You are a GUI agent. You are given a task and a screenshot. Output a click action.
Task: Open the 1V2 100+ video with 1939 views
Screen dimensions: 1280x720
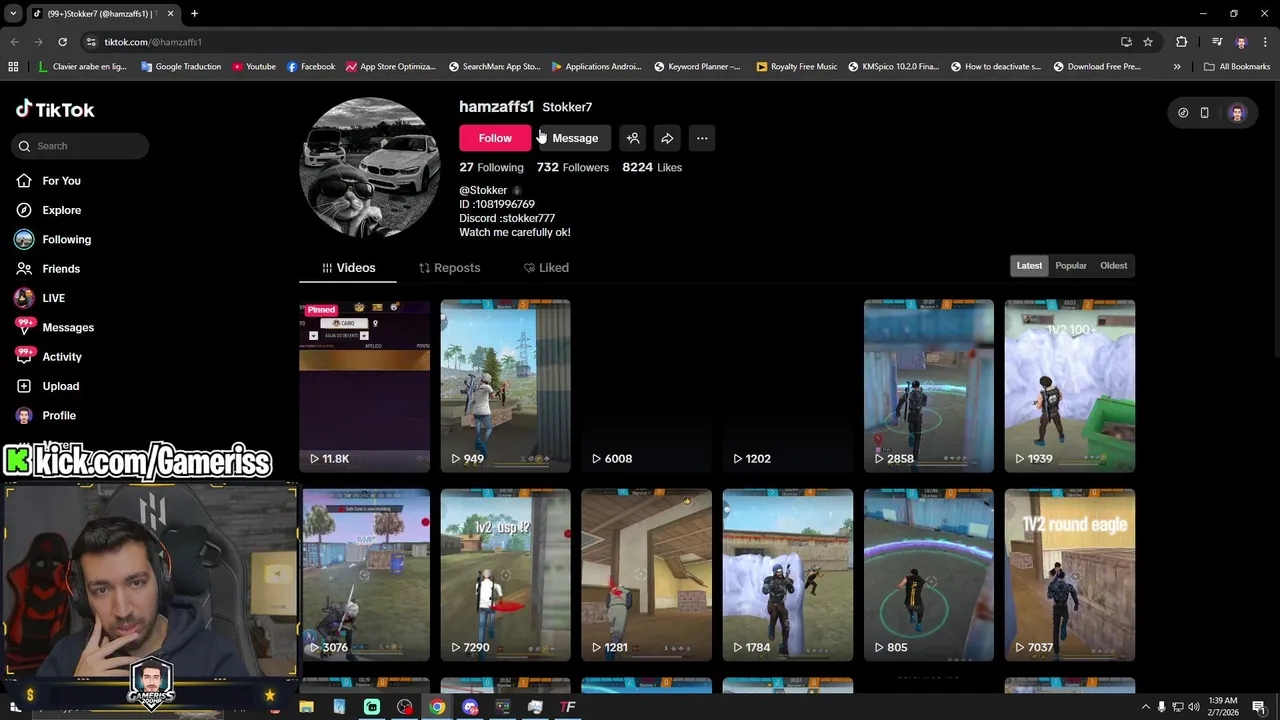(1069, 386)
